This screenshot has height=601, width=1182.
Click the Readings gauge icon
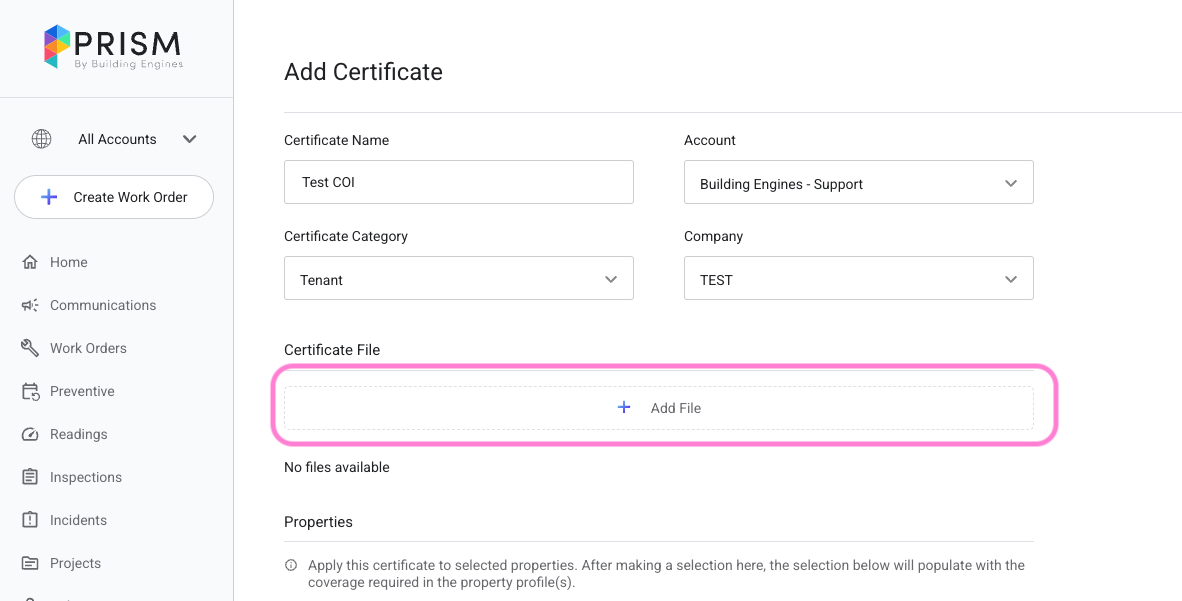pos(30,434)
